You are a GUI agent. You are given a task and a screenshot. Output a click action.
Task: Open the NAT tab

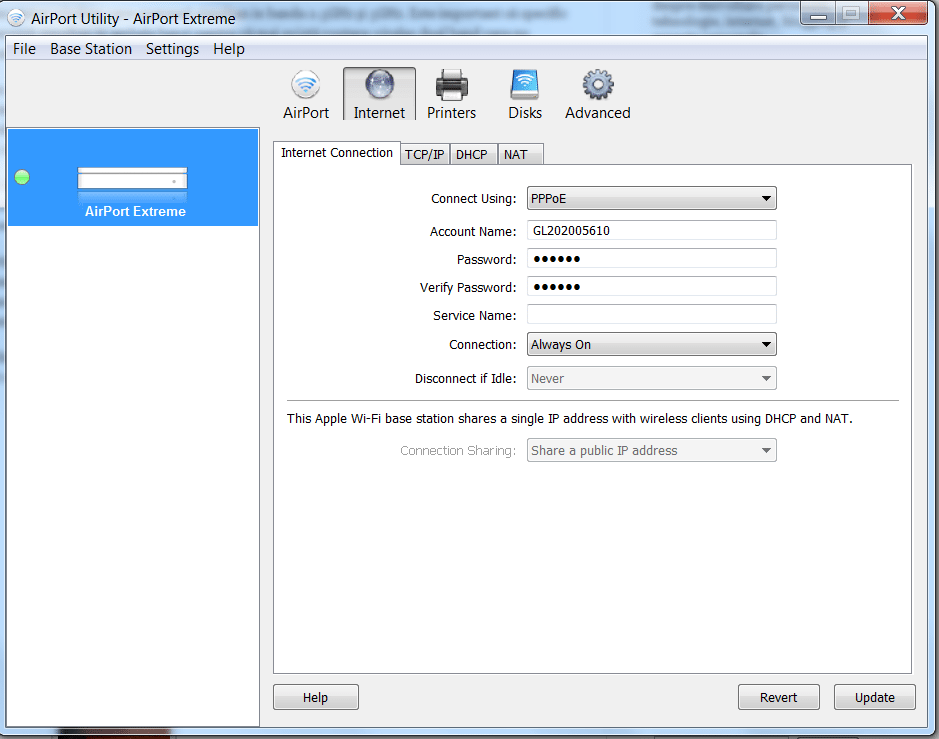point(516,155)
